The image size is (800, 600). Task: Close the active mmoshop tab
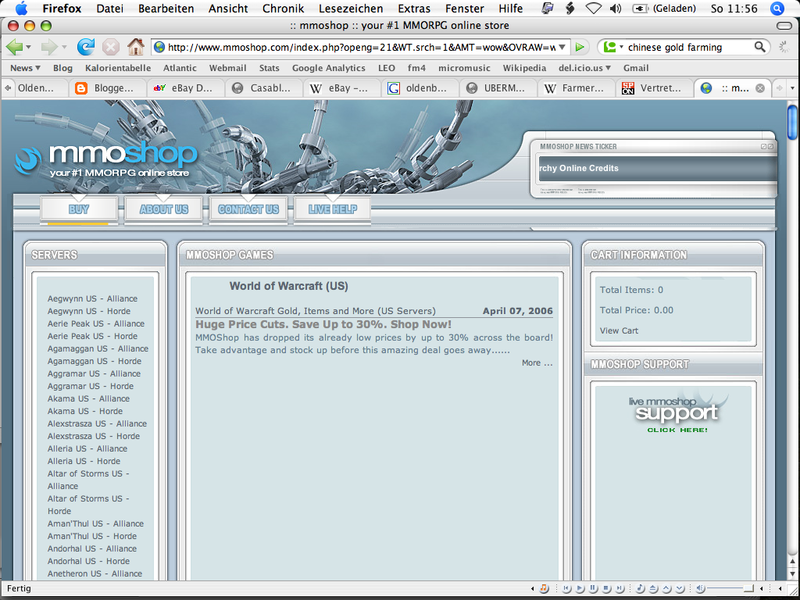(760, 88)
